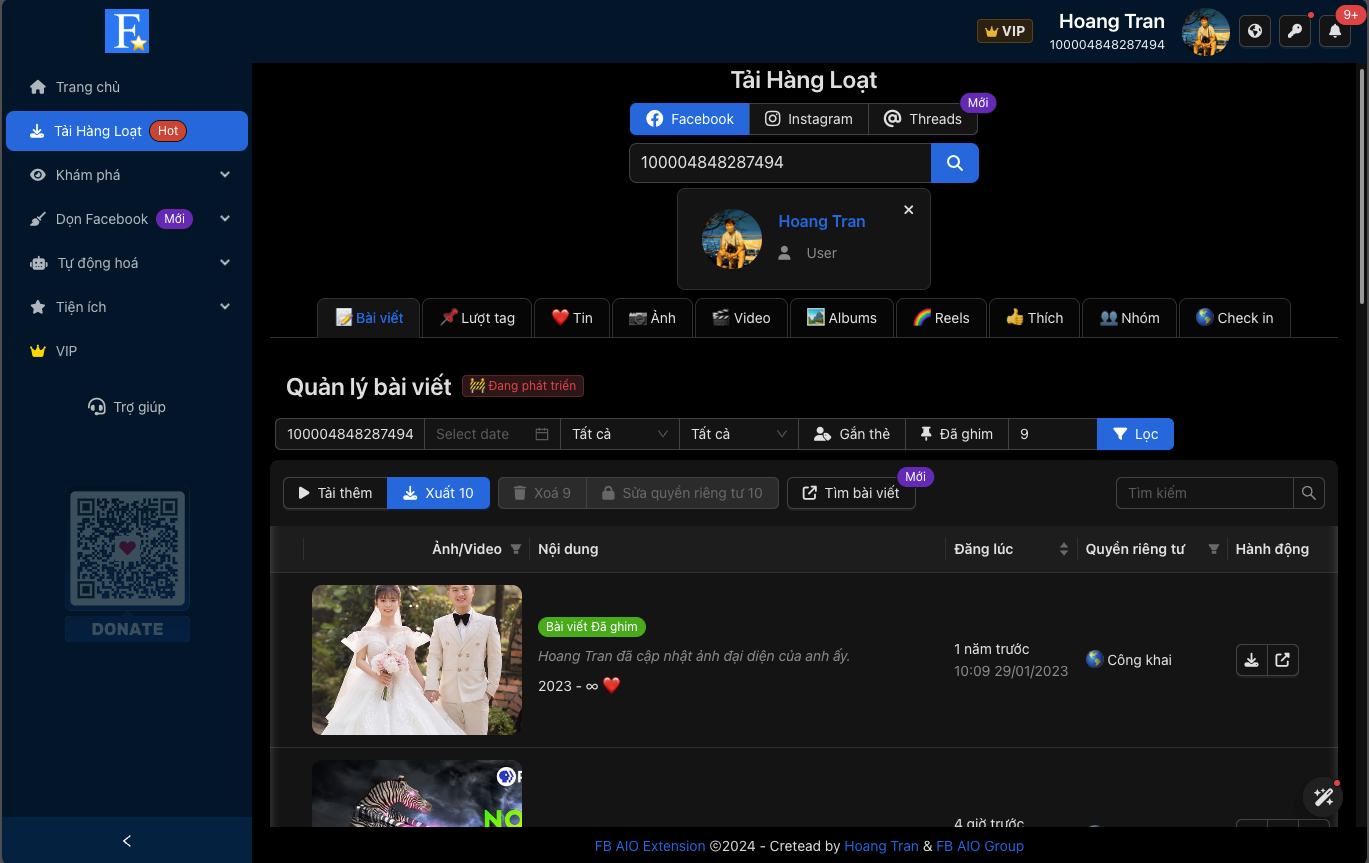Click the Tải thêm button
Screen dimensions: 1369x863
click(x=335, y=493)
